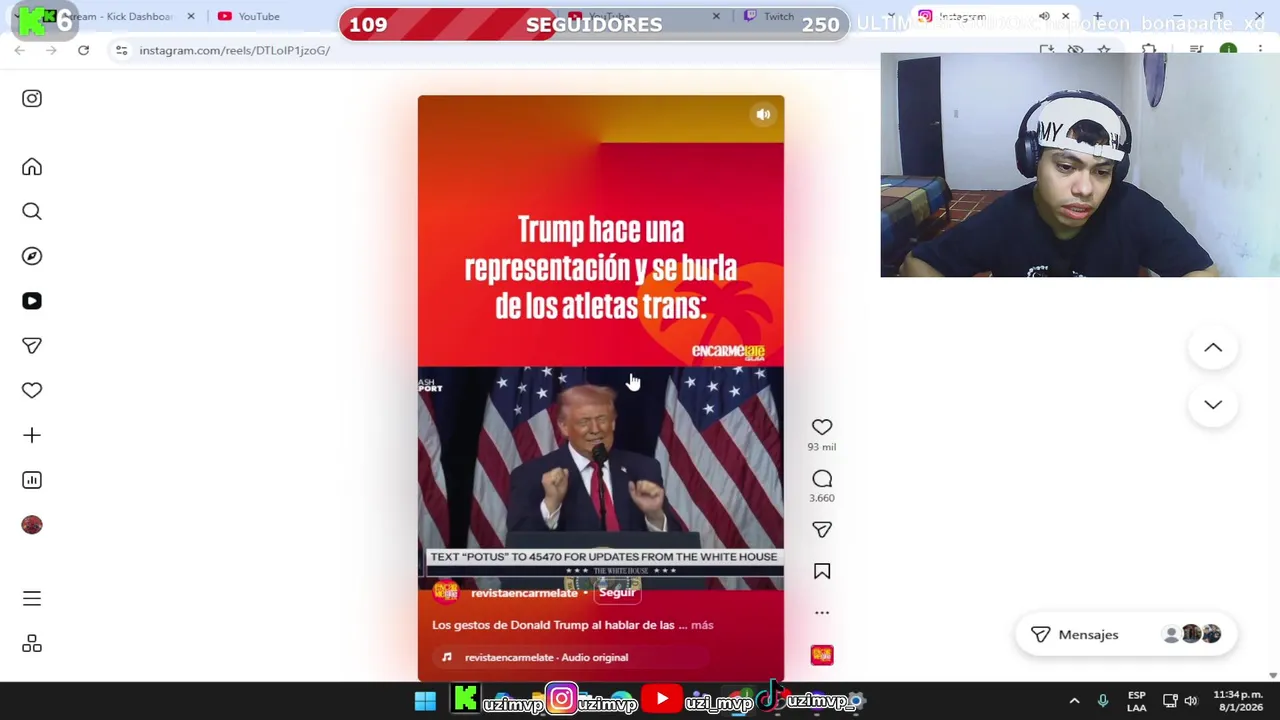This screenshot has width=1280, height=720.
Task: Select the Reels icon in sidebar
Action: pyautogui.click(x=32, y=301)
